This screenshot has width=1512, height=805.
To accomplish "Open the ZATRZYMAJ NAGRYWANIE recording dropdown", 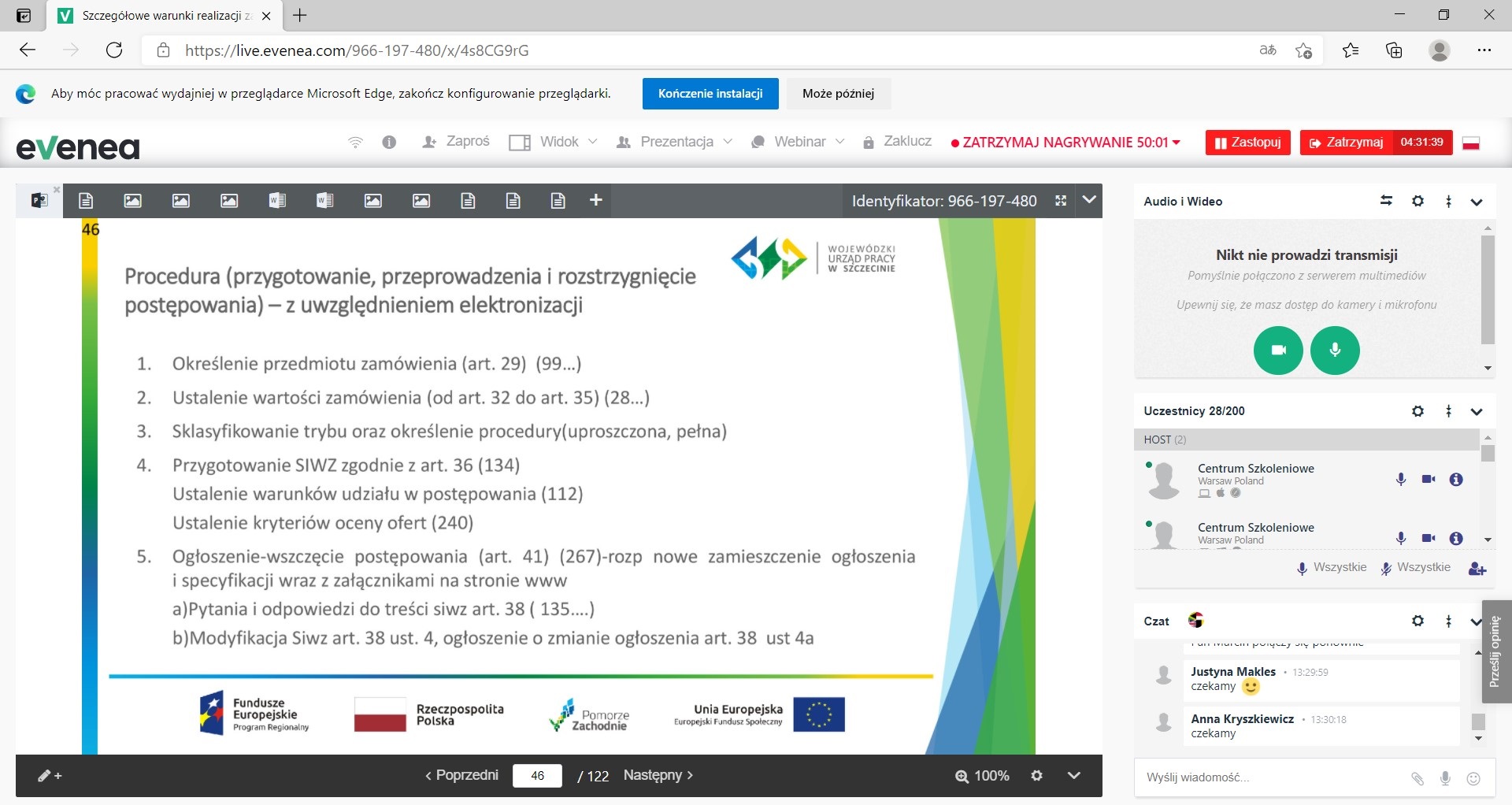I will [1065, 143].
